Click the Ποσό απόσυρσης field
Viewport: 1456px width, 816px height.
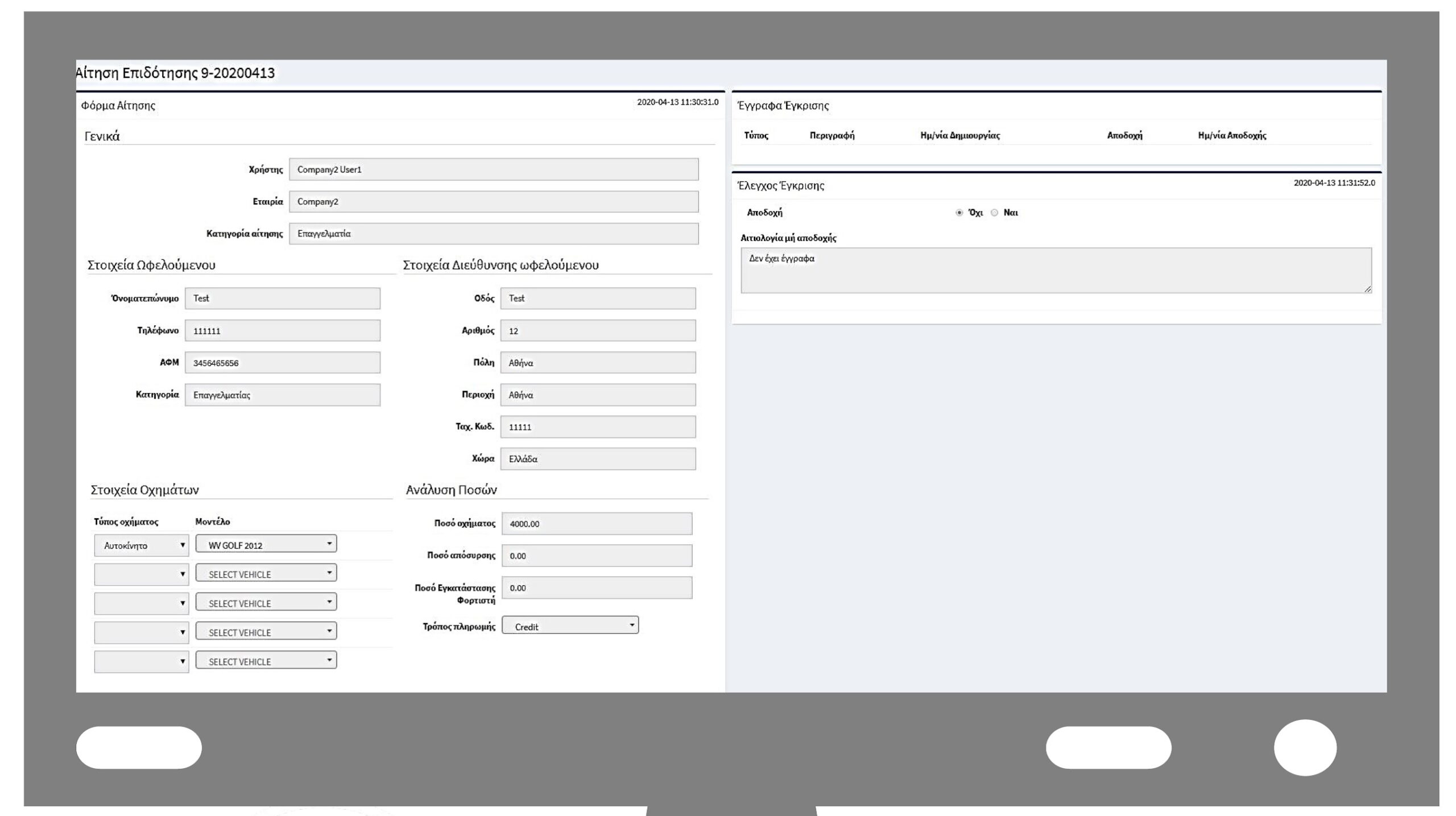tap(597, 556)
